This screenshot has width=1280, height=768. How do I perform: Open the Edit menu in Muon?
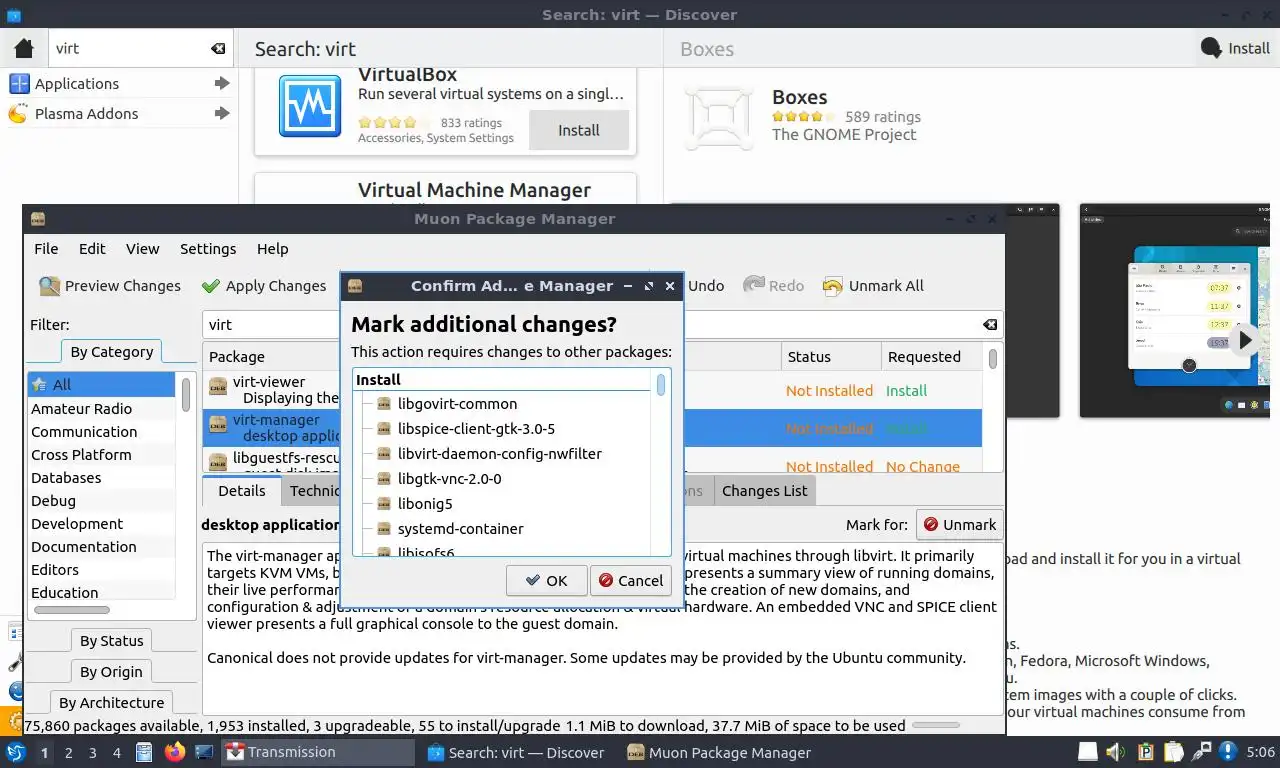point(92,249)
